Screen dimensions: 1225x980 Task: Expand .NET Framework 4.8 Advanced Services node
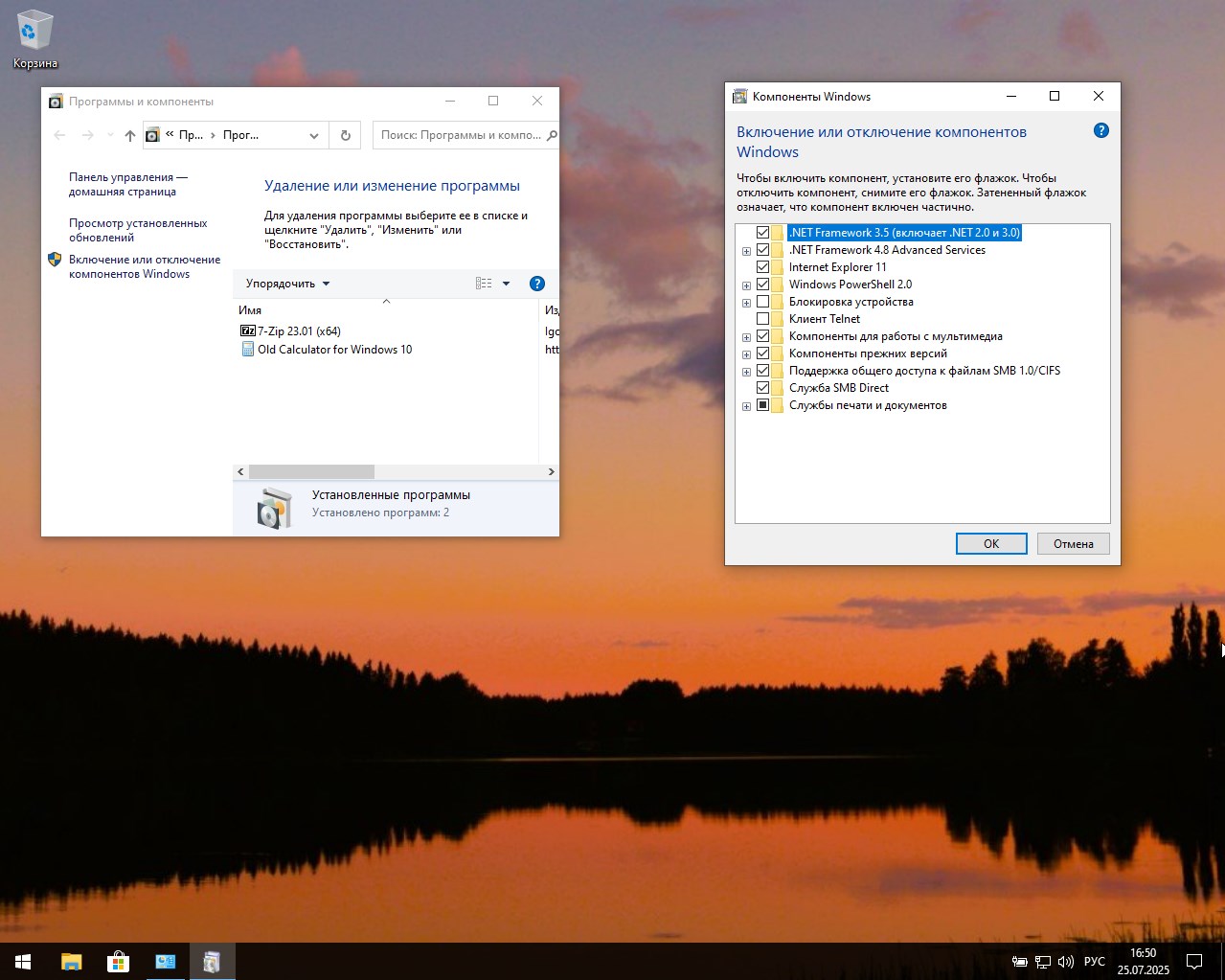pos(746,251)
